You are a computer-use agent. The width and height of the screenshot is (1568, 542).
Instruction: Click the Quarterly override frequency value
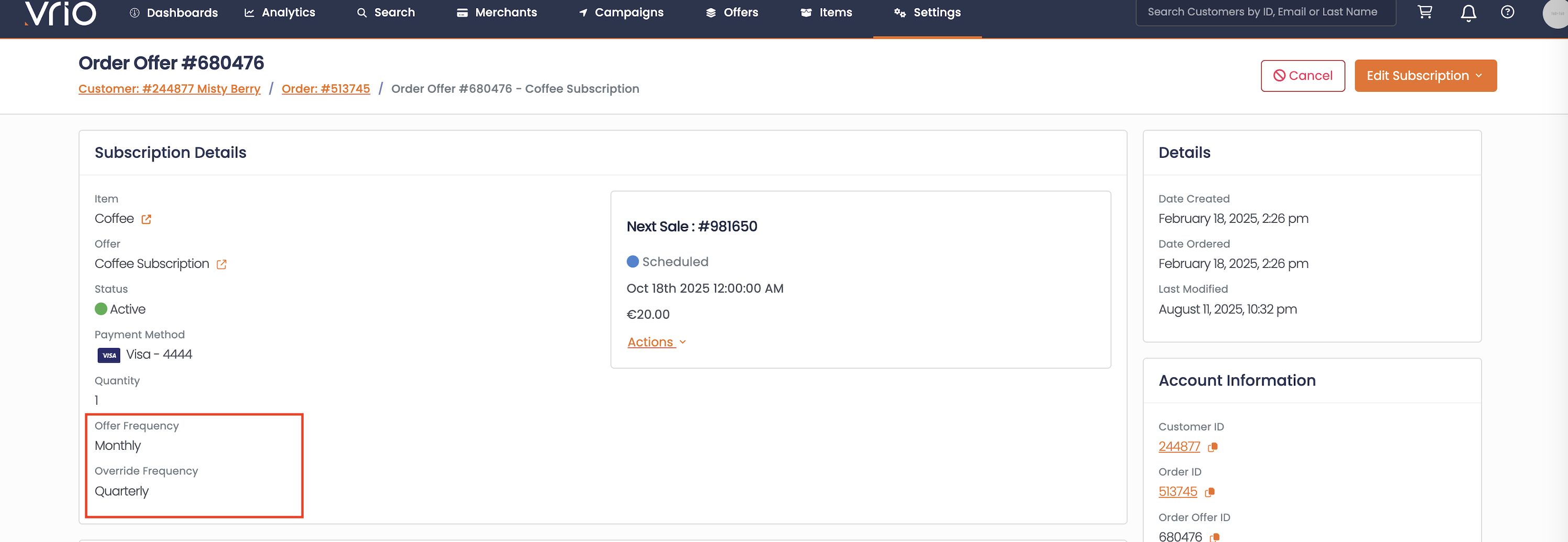(121, 492)
